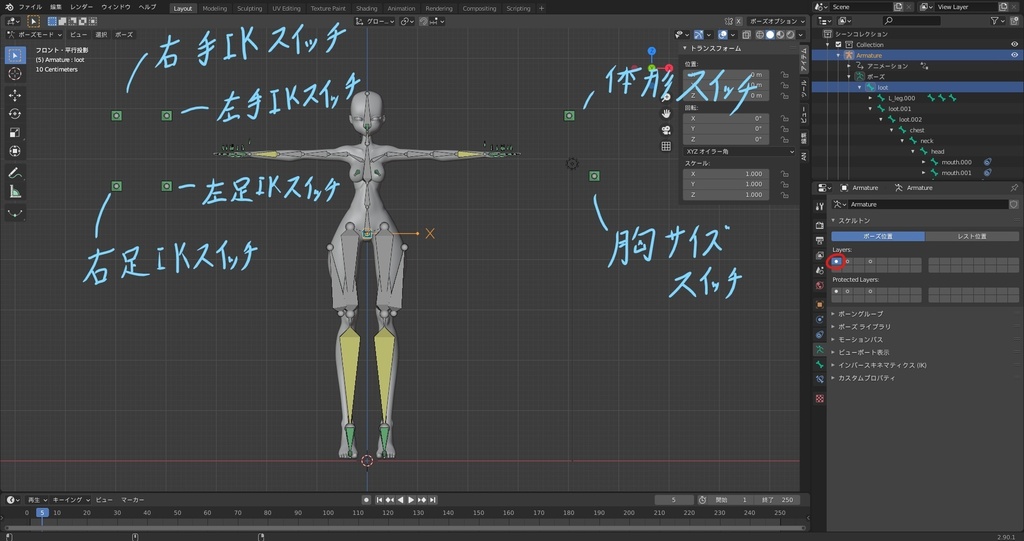
Task: Open the Object properties tab (orange square)
Action: click(820, 304)
